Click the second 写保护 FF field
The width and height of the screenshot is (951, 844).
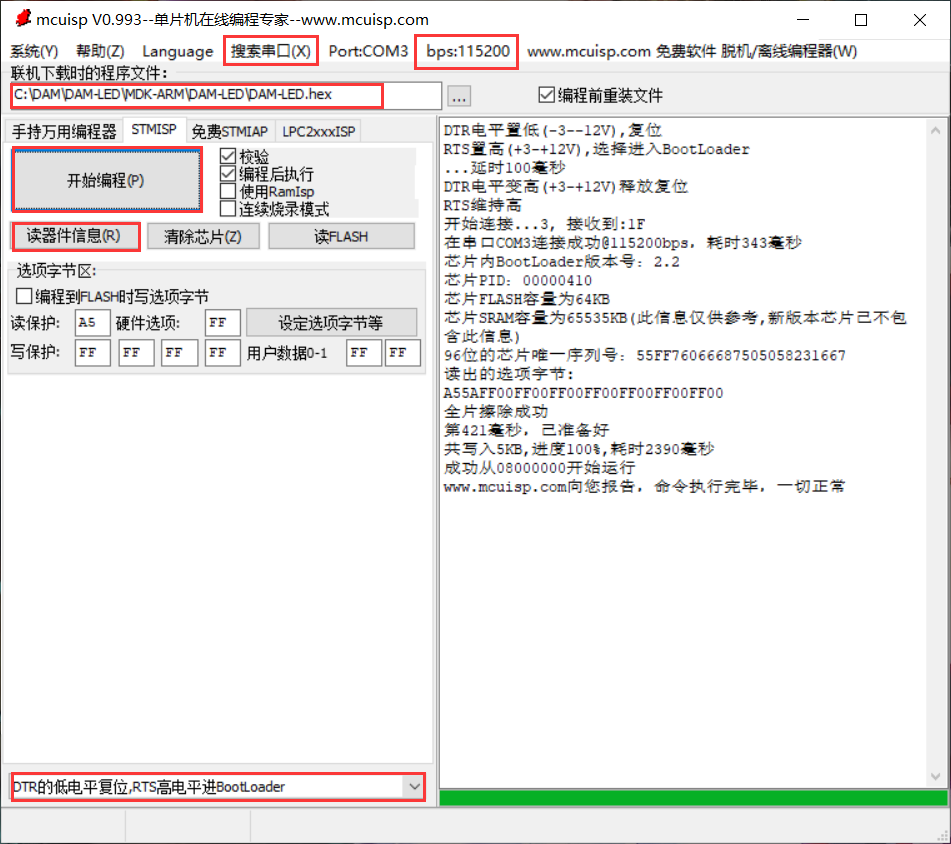pos(136,352)
